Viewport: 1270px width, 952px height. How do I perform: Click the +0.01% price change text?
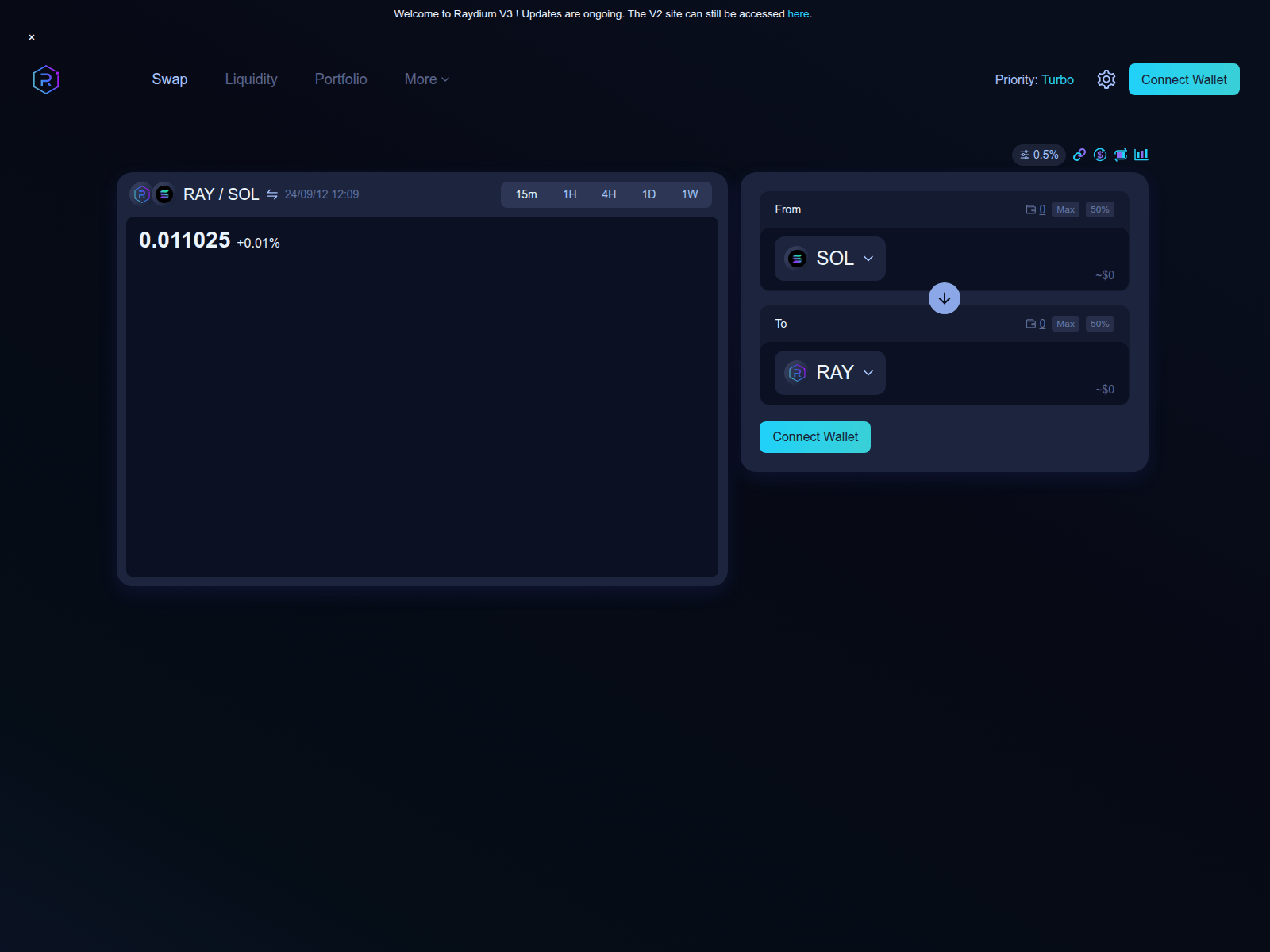[258, 243]
